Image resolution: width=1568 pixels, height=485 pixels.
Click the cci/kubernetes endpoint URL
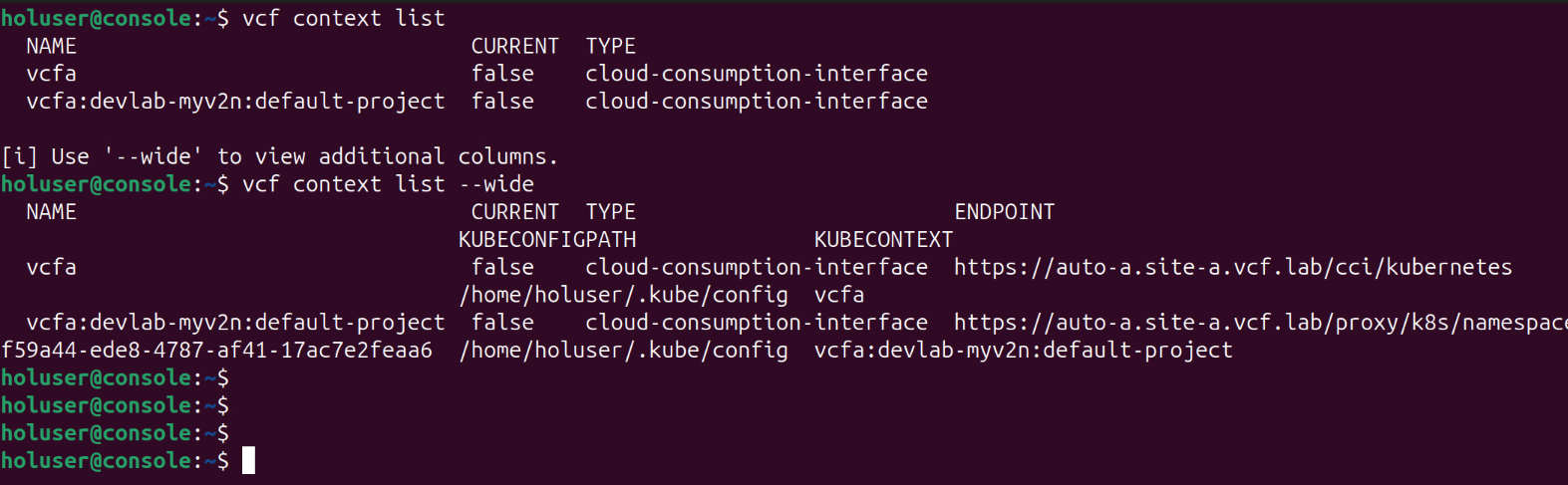1232,267
